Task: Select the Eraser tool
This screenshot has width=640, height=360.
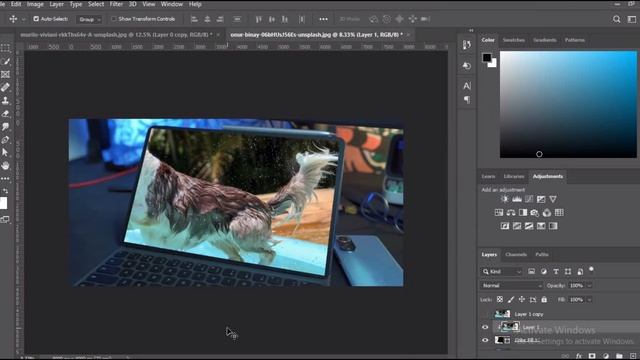Action: 5,113
